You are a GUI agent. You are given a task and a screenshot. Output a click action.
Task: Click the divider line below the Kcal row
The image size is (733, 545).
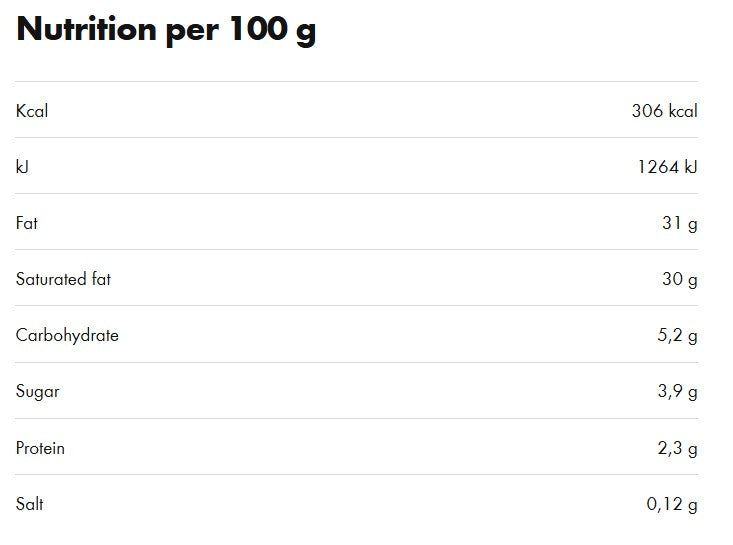[356, 138]
